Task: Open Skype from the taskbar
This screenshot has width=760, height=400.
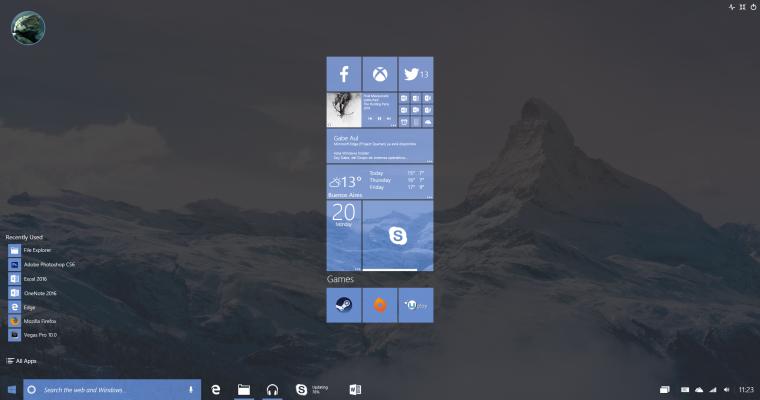Action: 301,390
